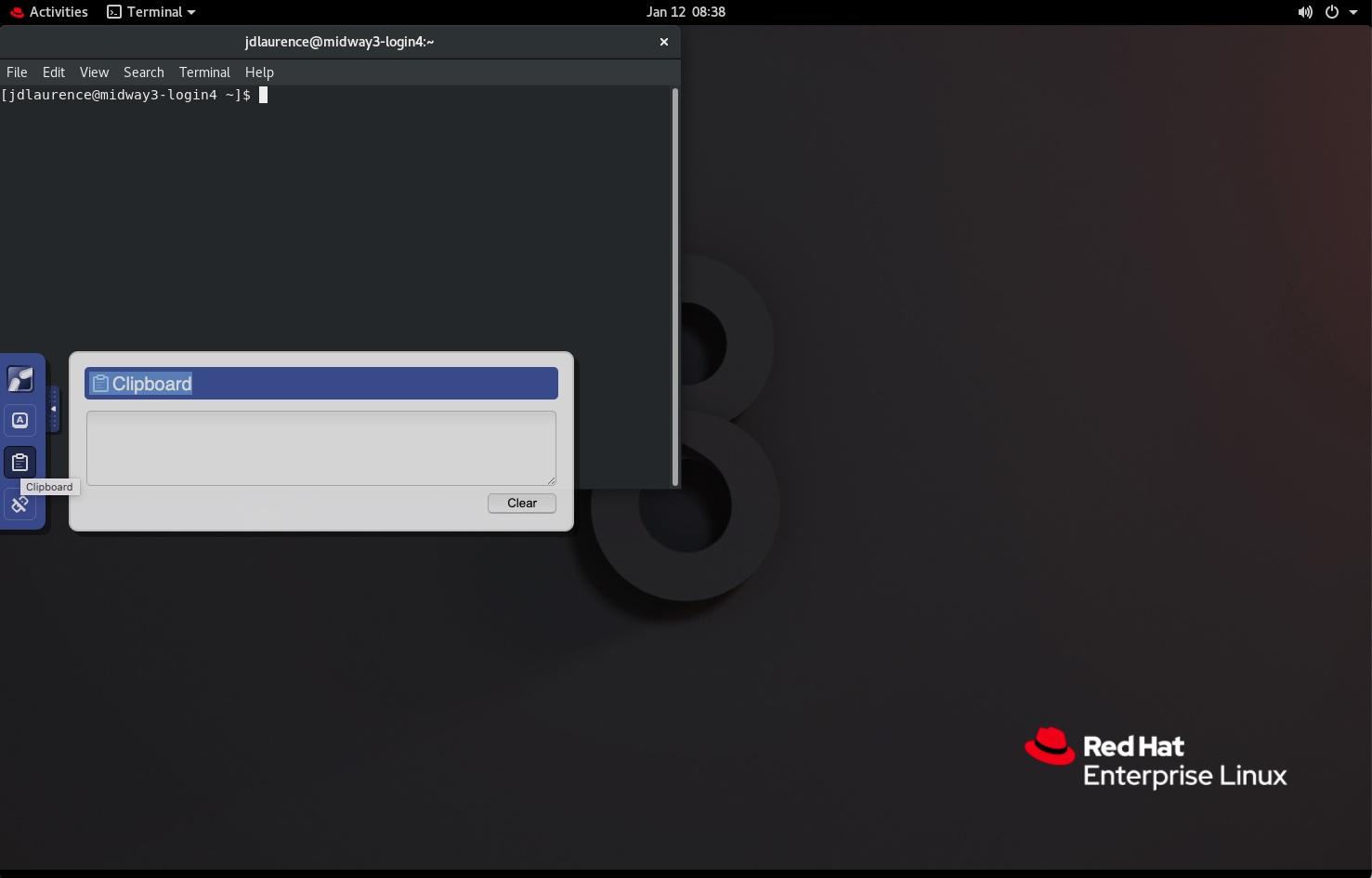The width and height of the screenshot is (1372, 878).
Task: Click the power icon in top bar
Action: point(1332,12)
